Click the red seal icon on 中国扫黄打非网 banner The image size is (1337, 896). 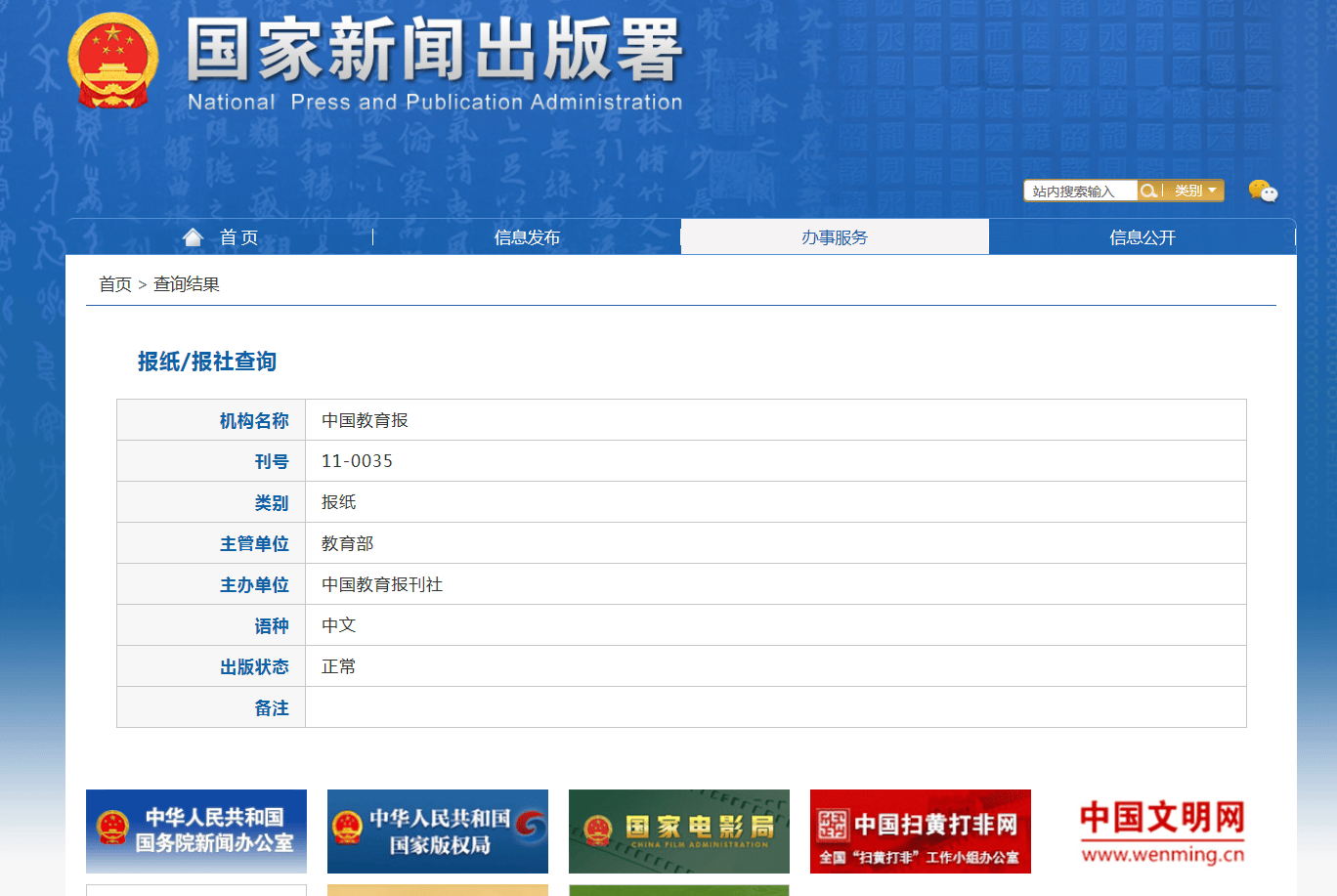834,826
